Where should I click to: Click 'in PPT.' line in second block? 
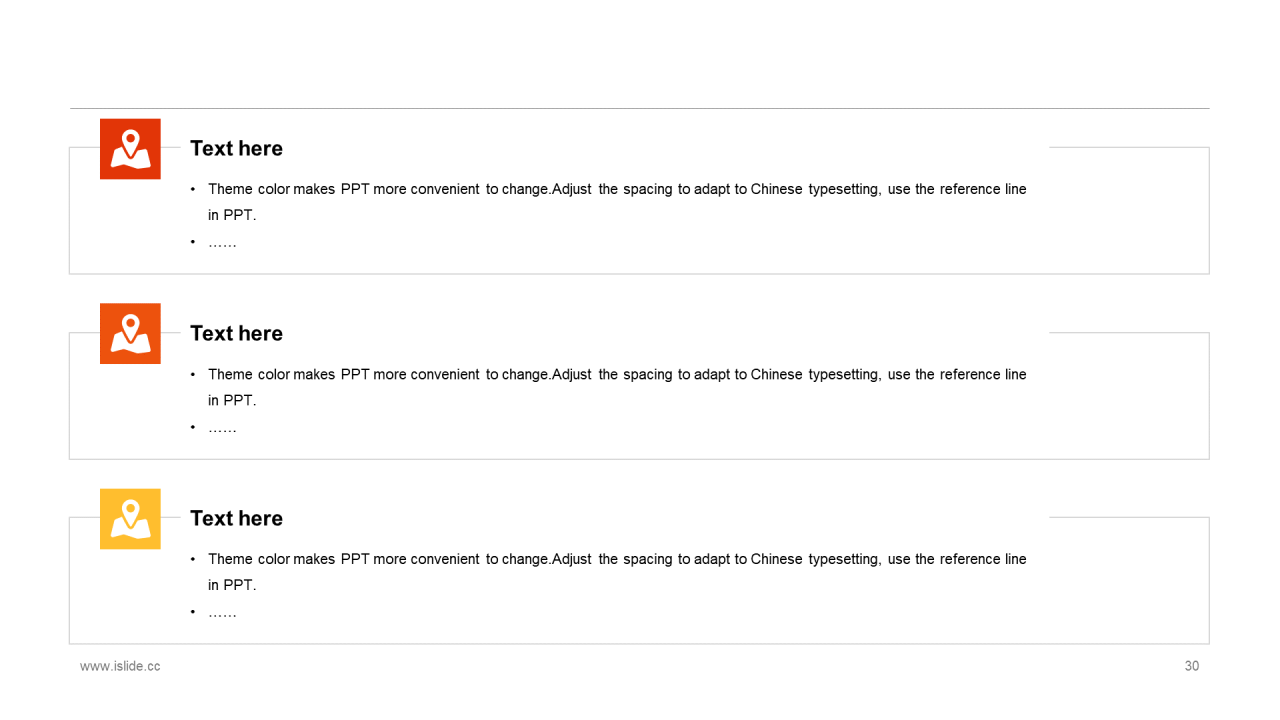click(232, 400)
